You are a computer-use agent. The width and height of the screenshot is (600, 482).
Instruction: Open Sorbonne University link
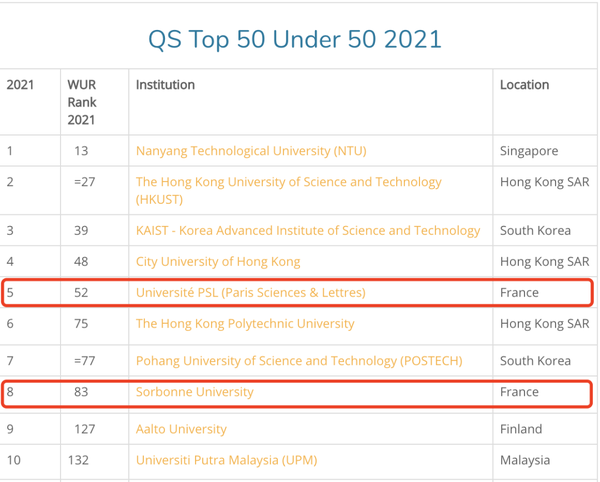pos(194,392)
